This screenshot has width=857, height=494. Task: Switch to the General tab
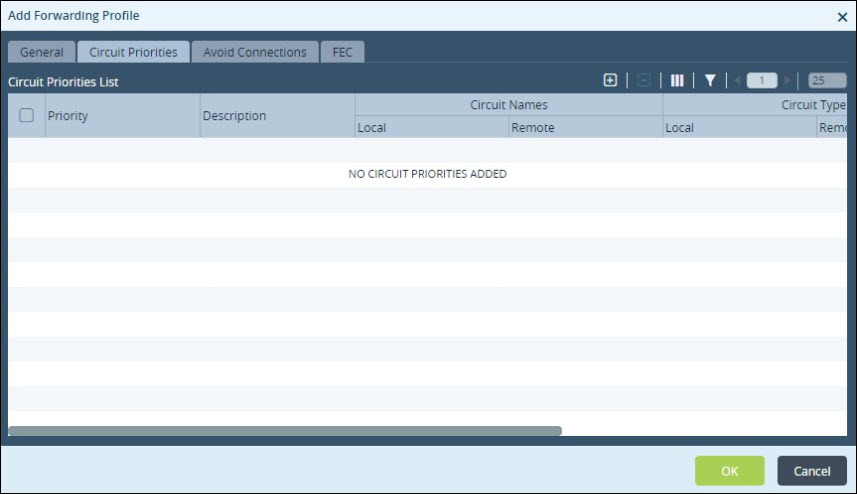[x=42, y=52]
